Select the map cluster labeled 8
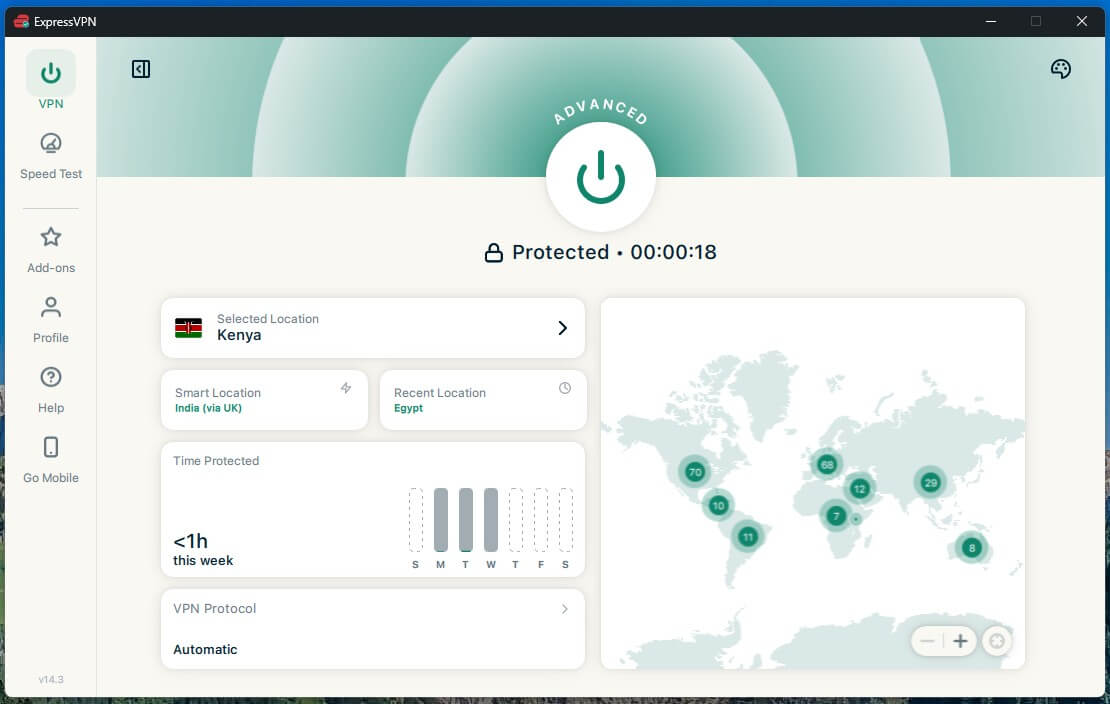 [x=971, y=547]
